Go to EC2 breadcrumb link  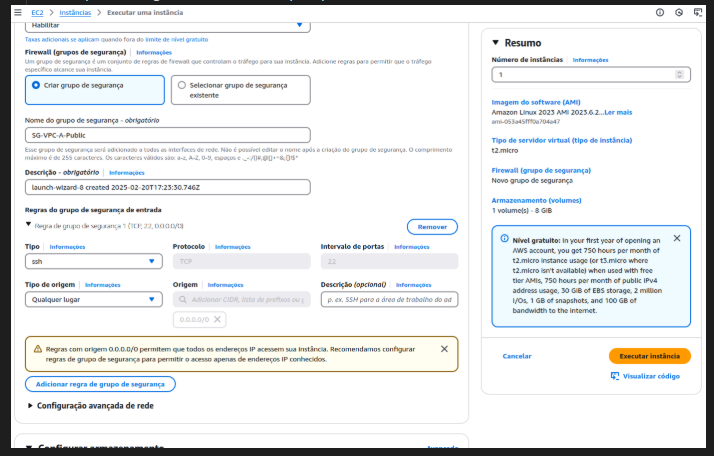pyautogui.click(x=37, y=12)
